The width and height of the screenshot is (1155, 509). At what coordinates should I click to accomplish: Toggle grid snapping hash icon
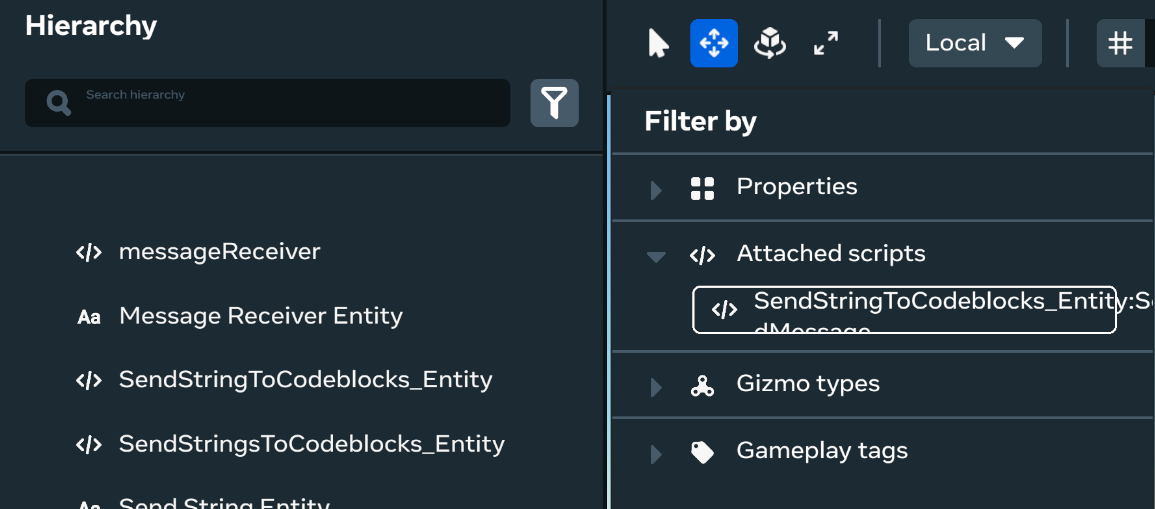click(x=1120, y=43)
